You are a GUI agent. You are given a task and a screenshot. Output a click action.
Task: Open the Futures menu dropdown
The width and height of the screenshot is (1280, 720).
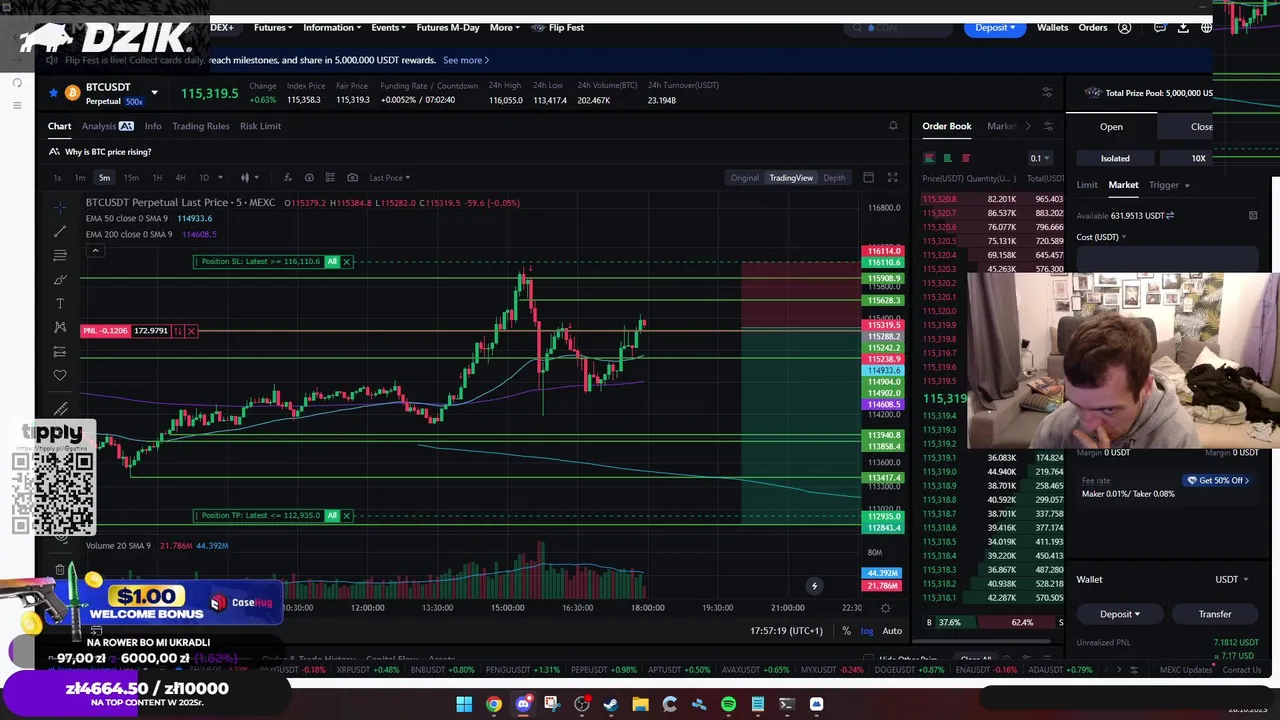click(273, 28)
